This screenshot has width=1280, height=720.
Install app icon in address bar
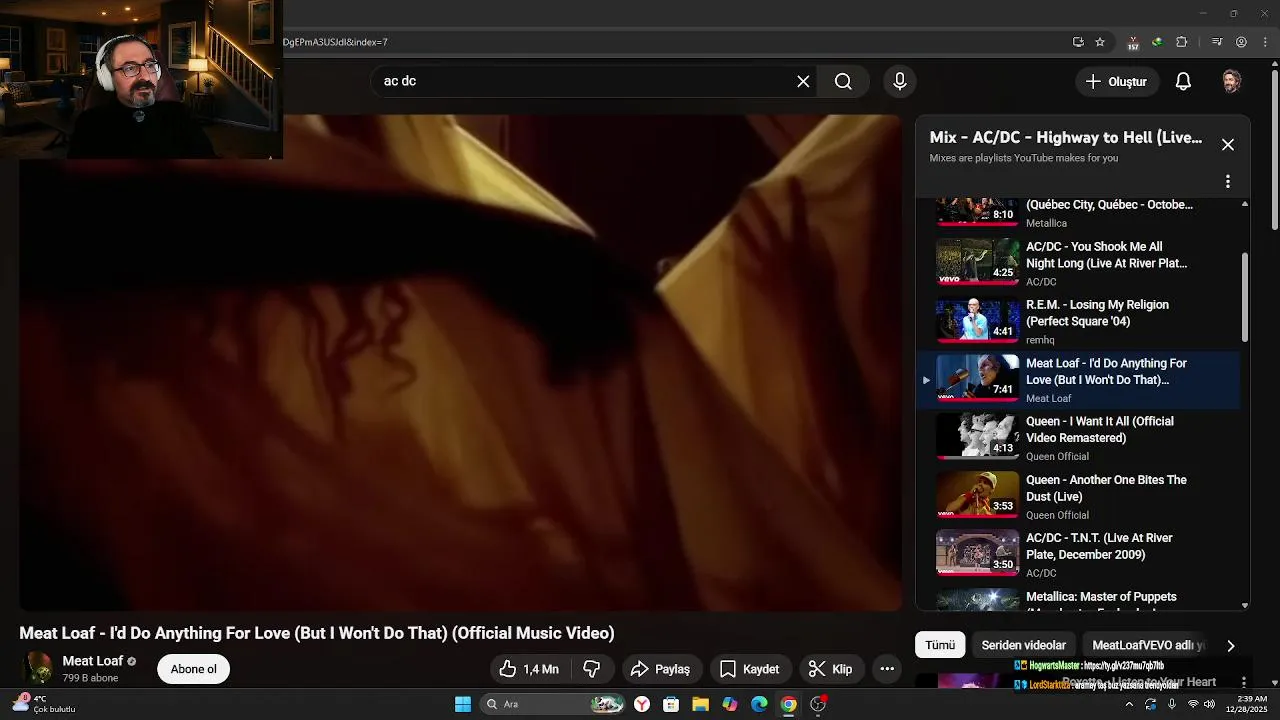point(1078,42)
